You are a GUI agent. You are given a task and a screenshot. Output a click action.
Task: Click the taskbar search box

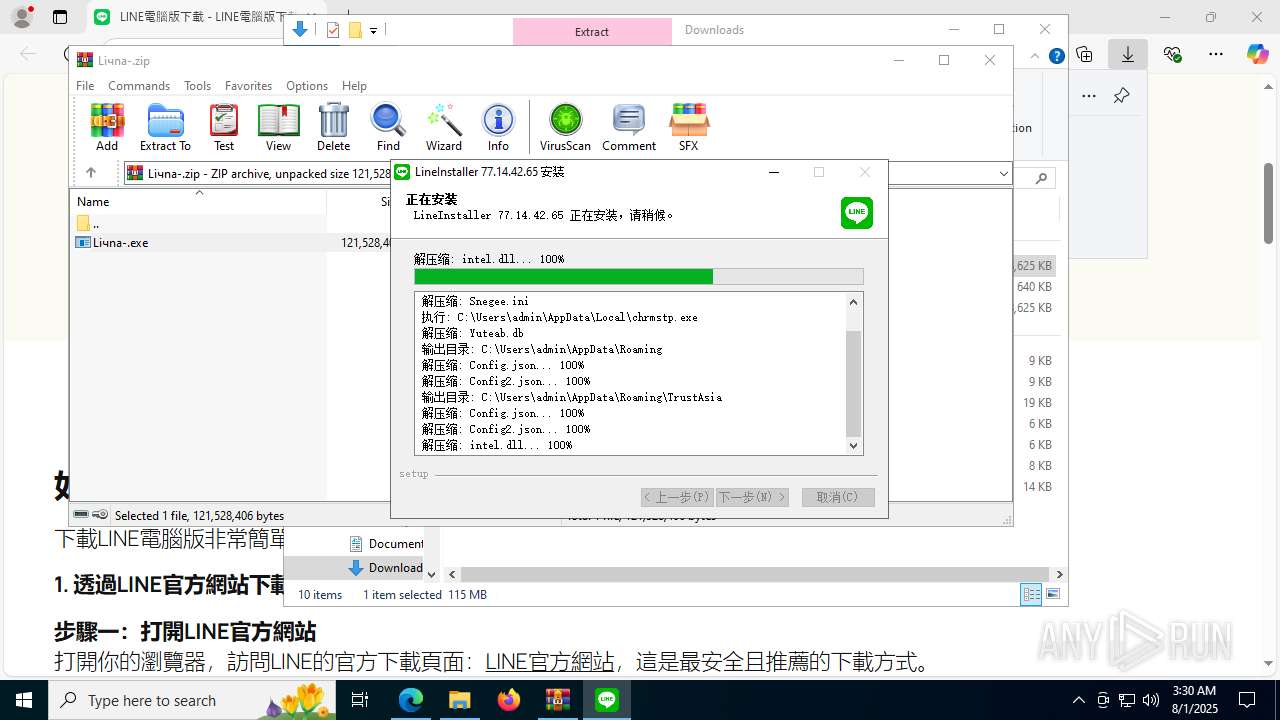192,700
